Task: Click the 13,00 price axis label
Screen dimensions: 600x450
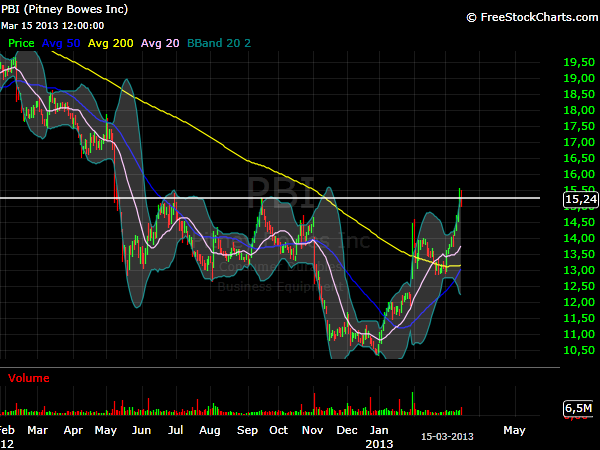Action: (x=579, y=271)
